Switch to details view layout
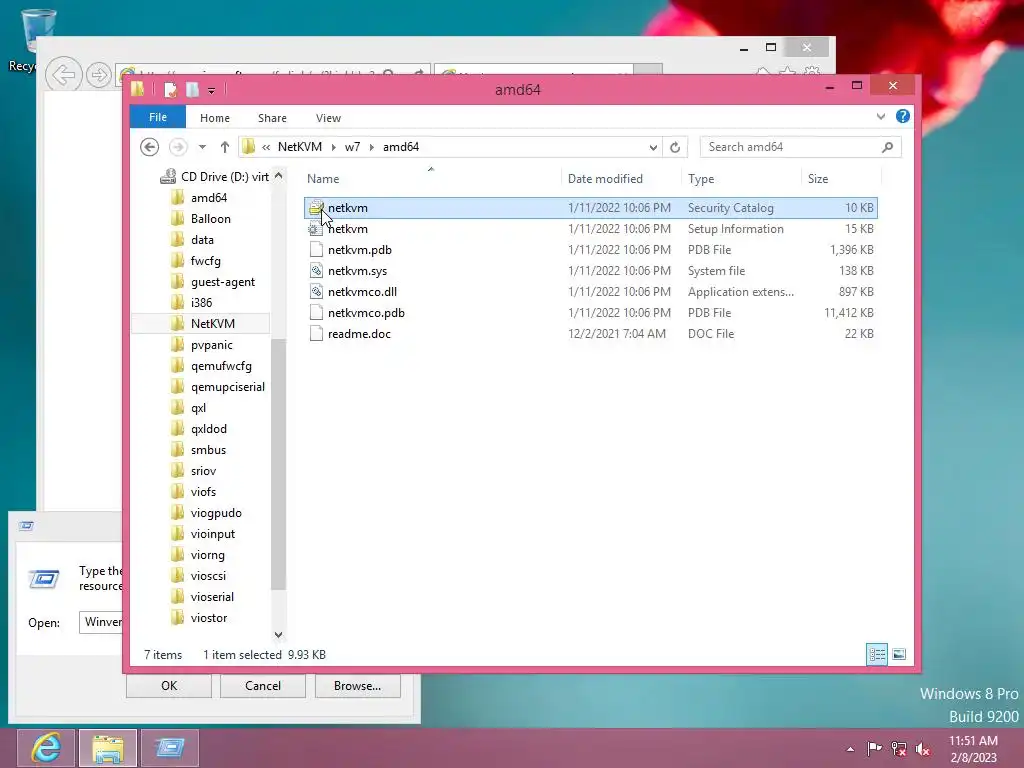 [x=876, y=654]
